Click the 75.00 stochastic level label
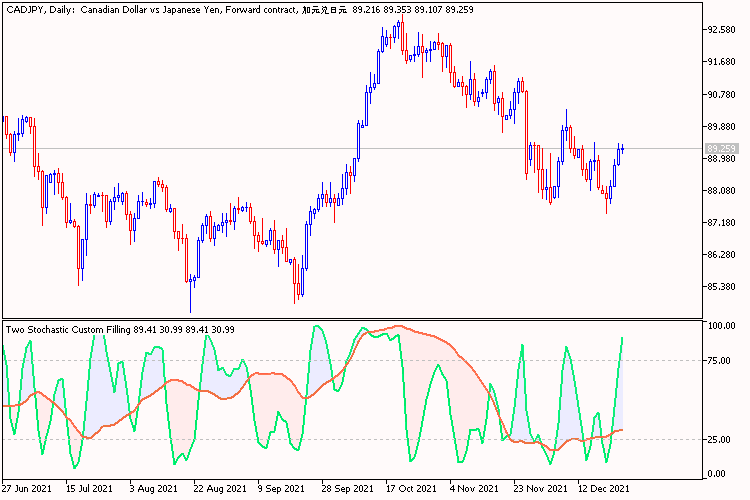Viewport: 750px width, 500px height. (719, 361)
